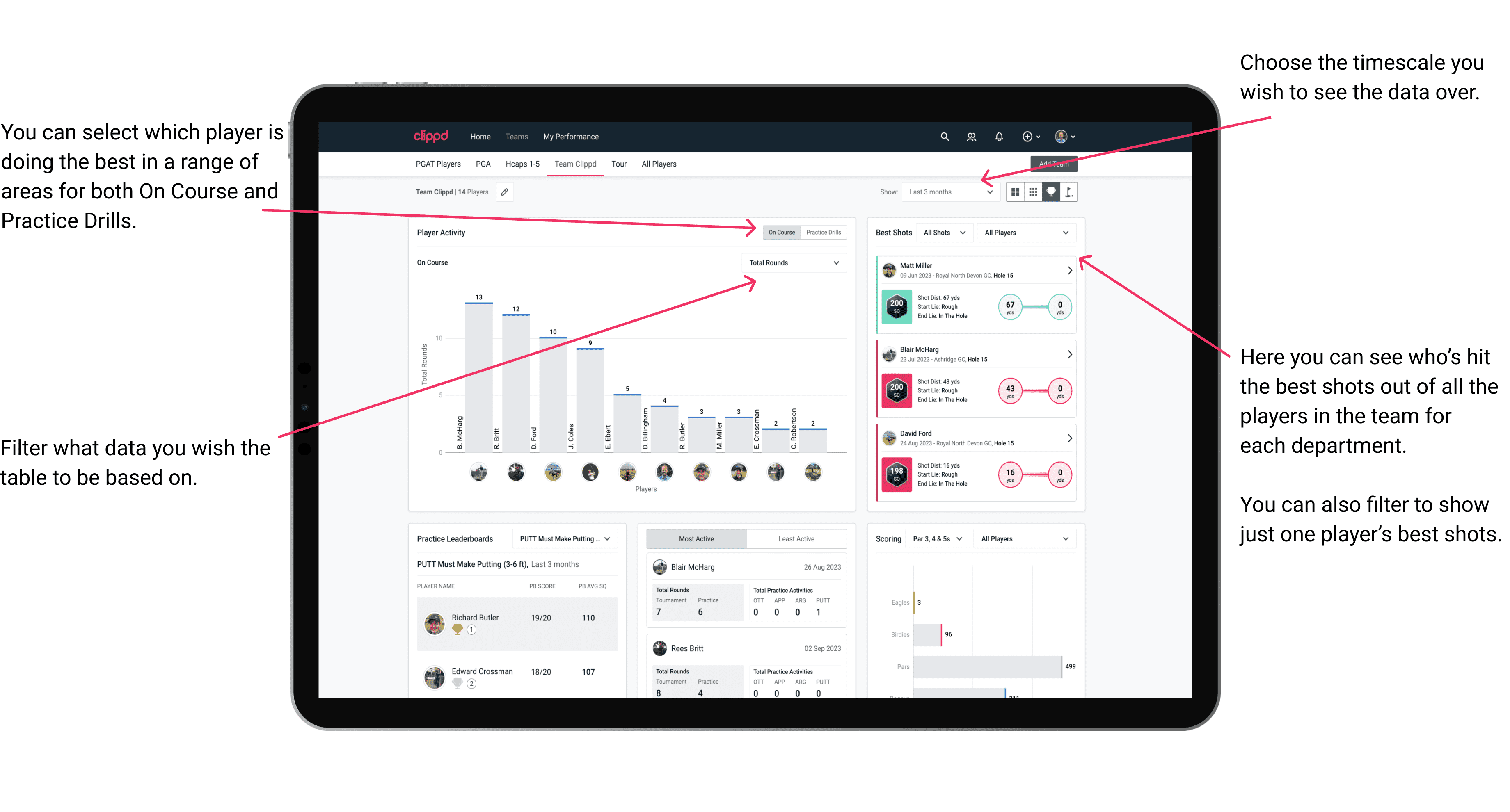The image size is (1510, 812).
Task: Navigate to the My Performance menu item
Action: [571, 136]
